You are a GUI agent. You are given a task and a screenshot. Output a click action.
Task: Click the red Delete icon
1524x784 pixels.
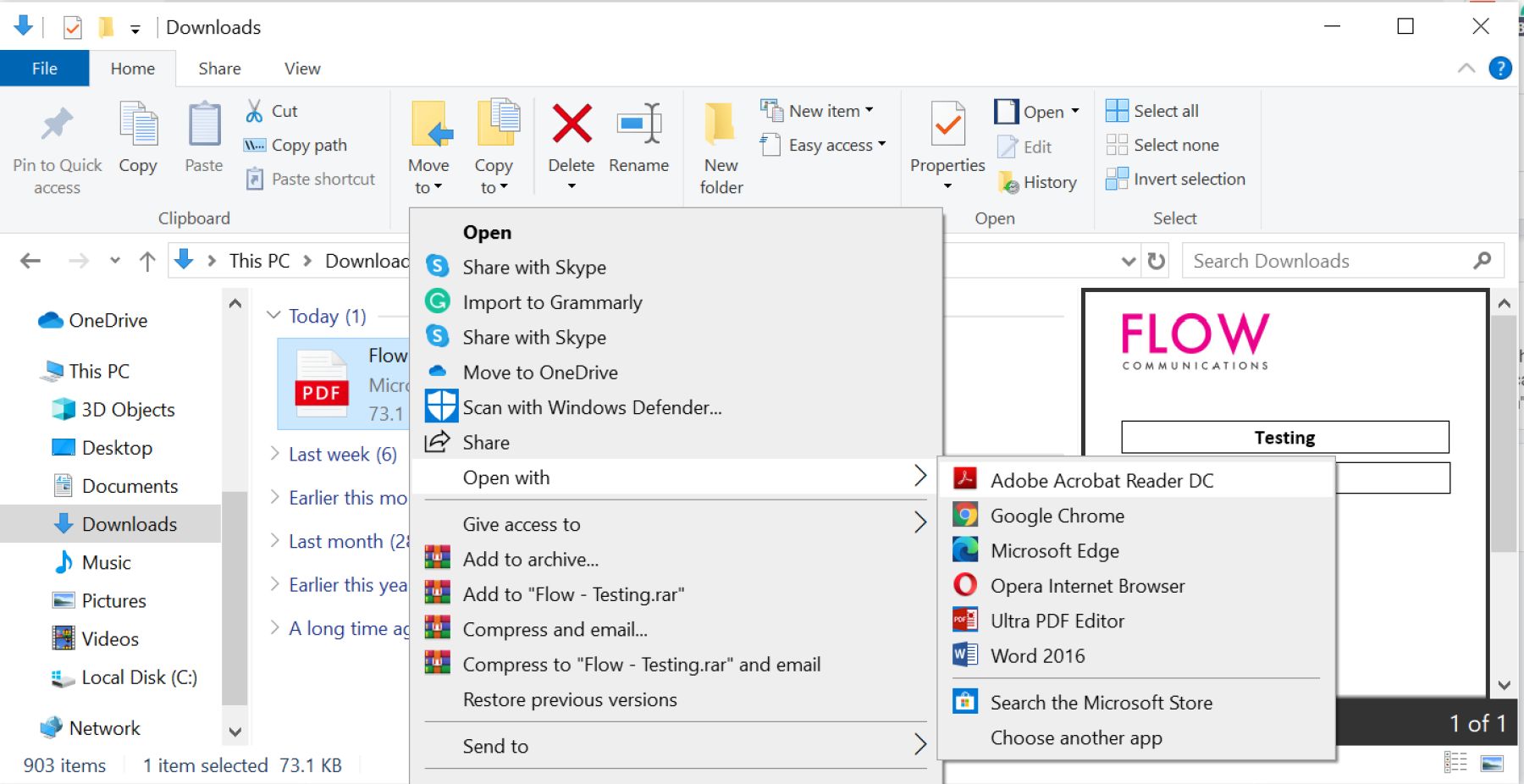pos(571,124)
